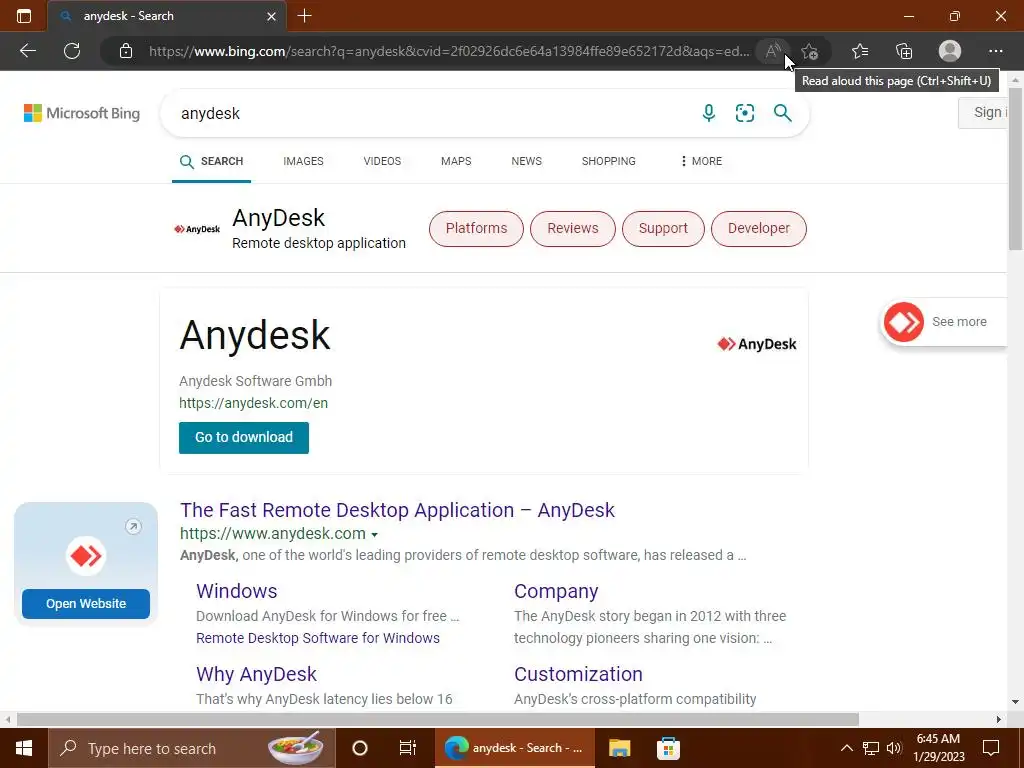Screen dimensions: 1024x768
Task: Launch Microsoft Store from the taskbar
Action: click(x=668, y=748)
